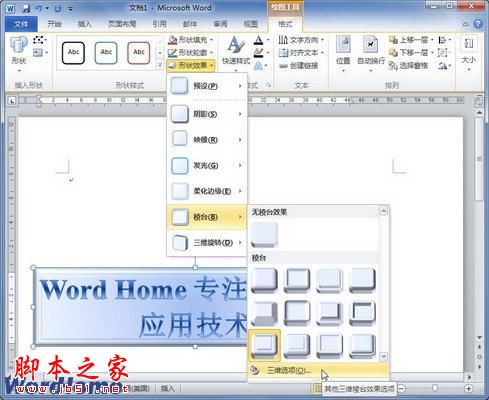Click the 对齐文本 align text icon

tap(283, 53)
